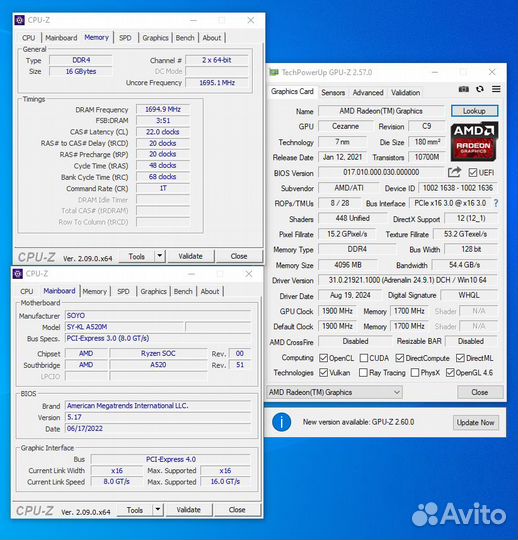
Task: Open GPU-Z hamburger menu
Action: coord(496,89)
